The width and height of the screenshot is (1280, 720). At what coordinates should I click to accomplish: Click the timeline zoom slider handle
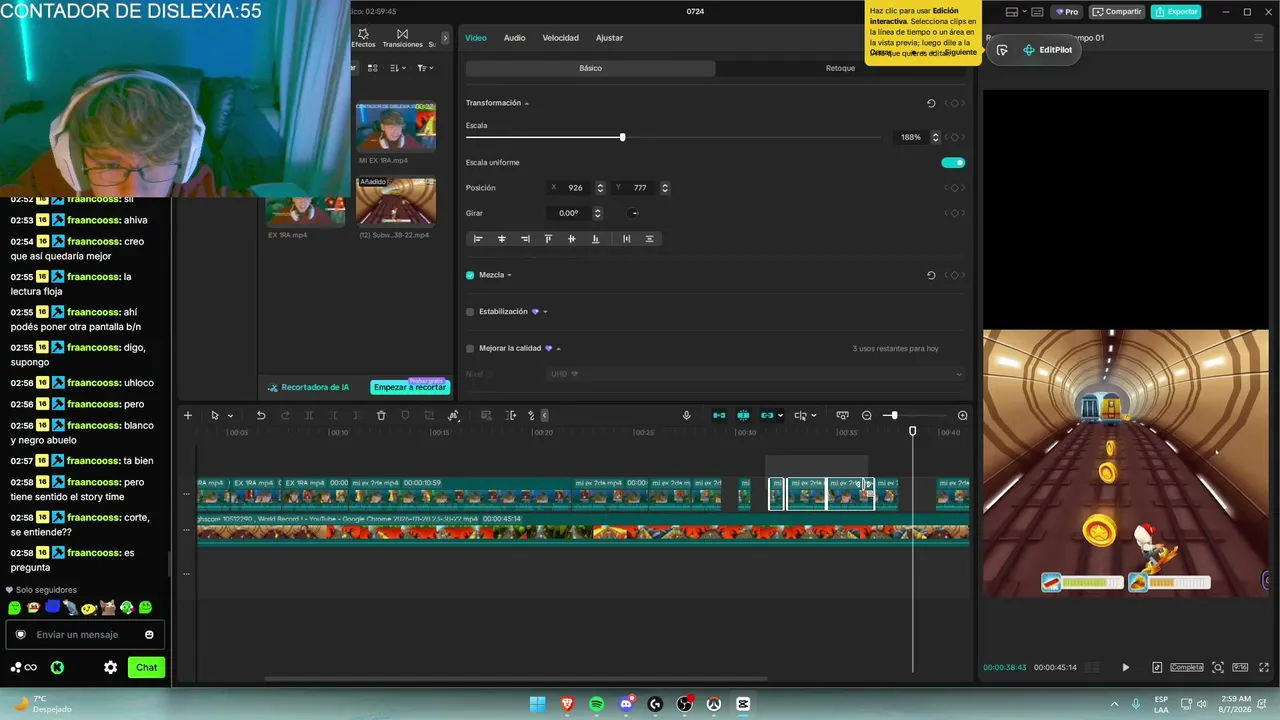[893, 415]
